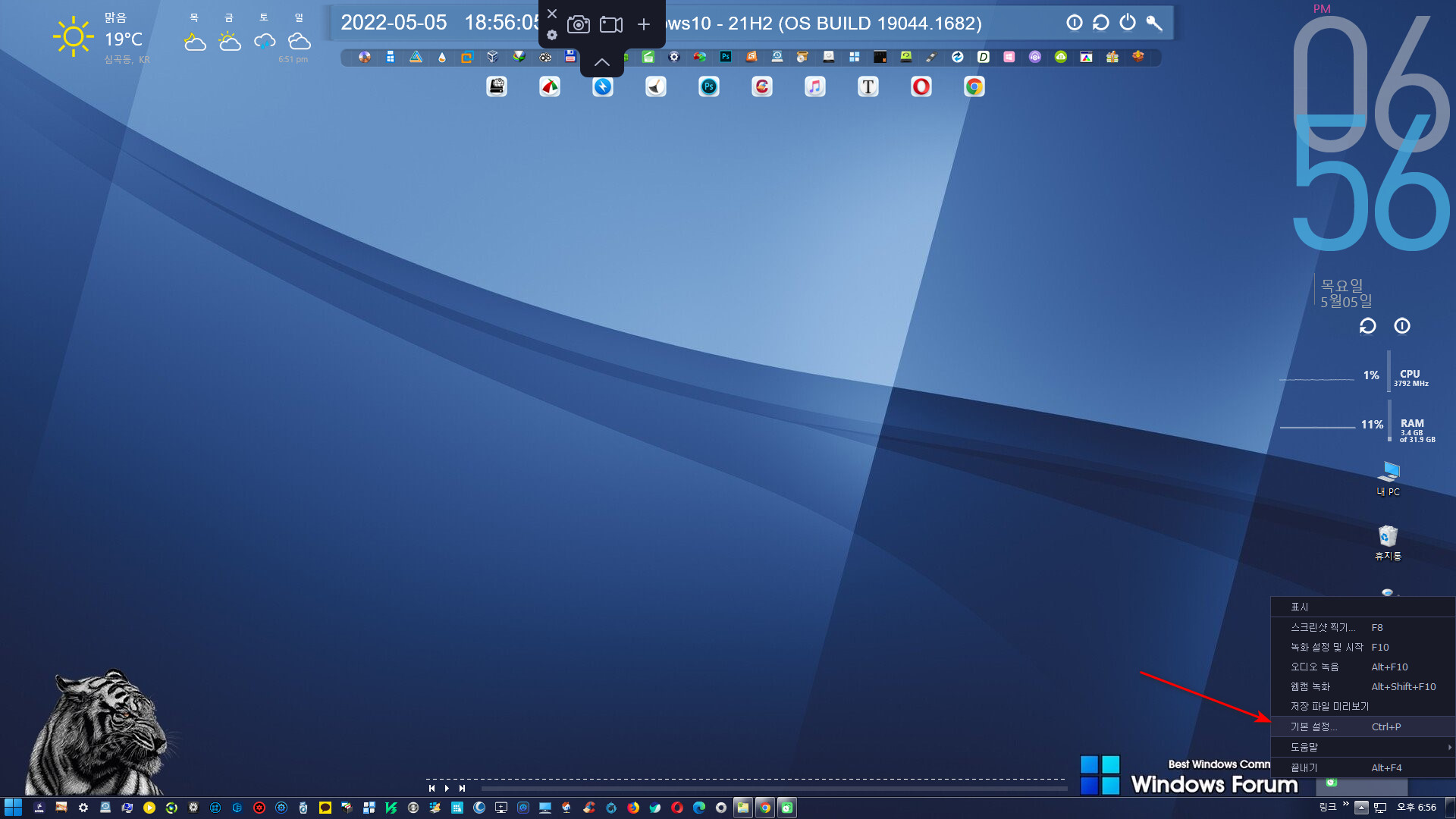This screenshot has width=1456, height=819.
Task: Select 표시 in the context menu
Action: coord(1363,607)
